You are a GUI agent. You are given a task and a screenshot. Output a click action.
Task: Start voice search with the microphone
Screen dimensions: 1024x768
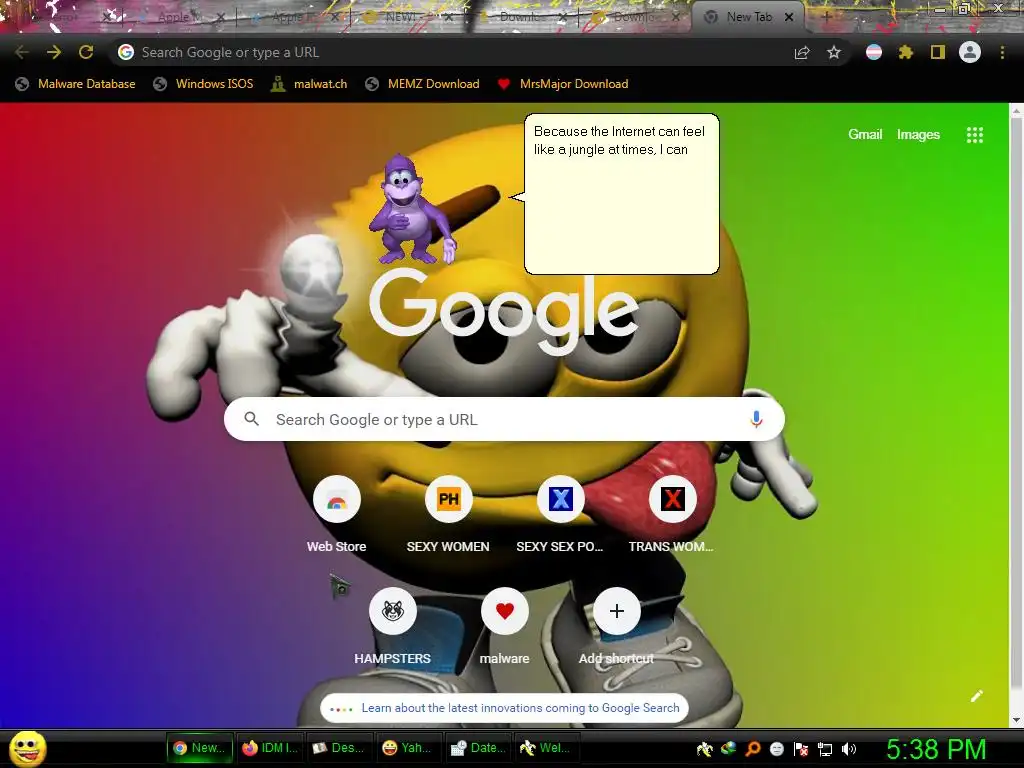click(756, 419)
